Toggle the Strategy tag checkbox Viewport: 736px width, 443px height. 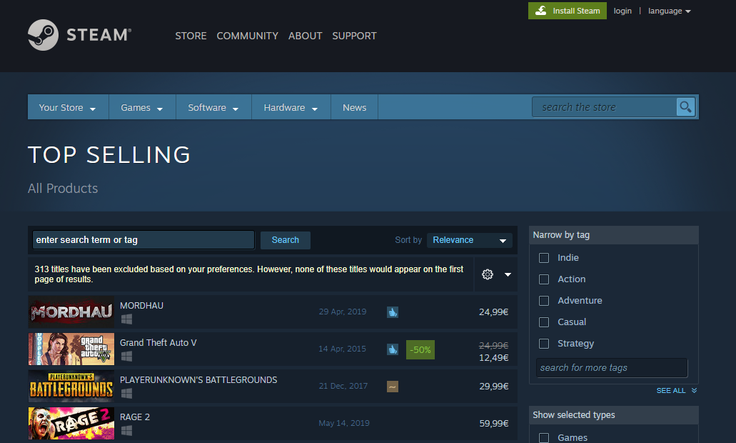(544, 344)
